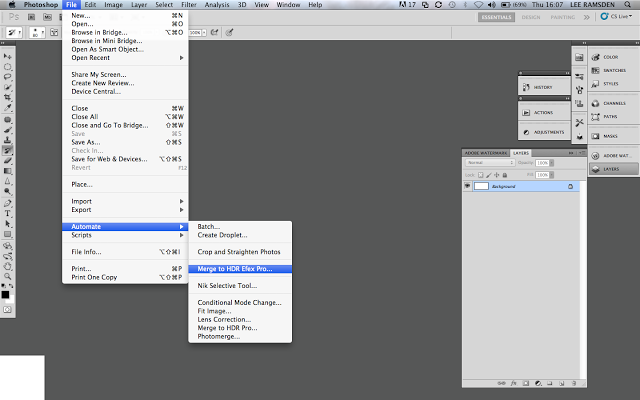This screenshot has height=400, width=640.
Task: Open the blend mode Normal dropdown
Action: click(x=490, y=162)
